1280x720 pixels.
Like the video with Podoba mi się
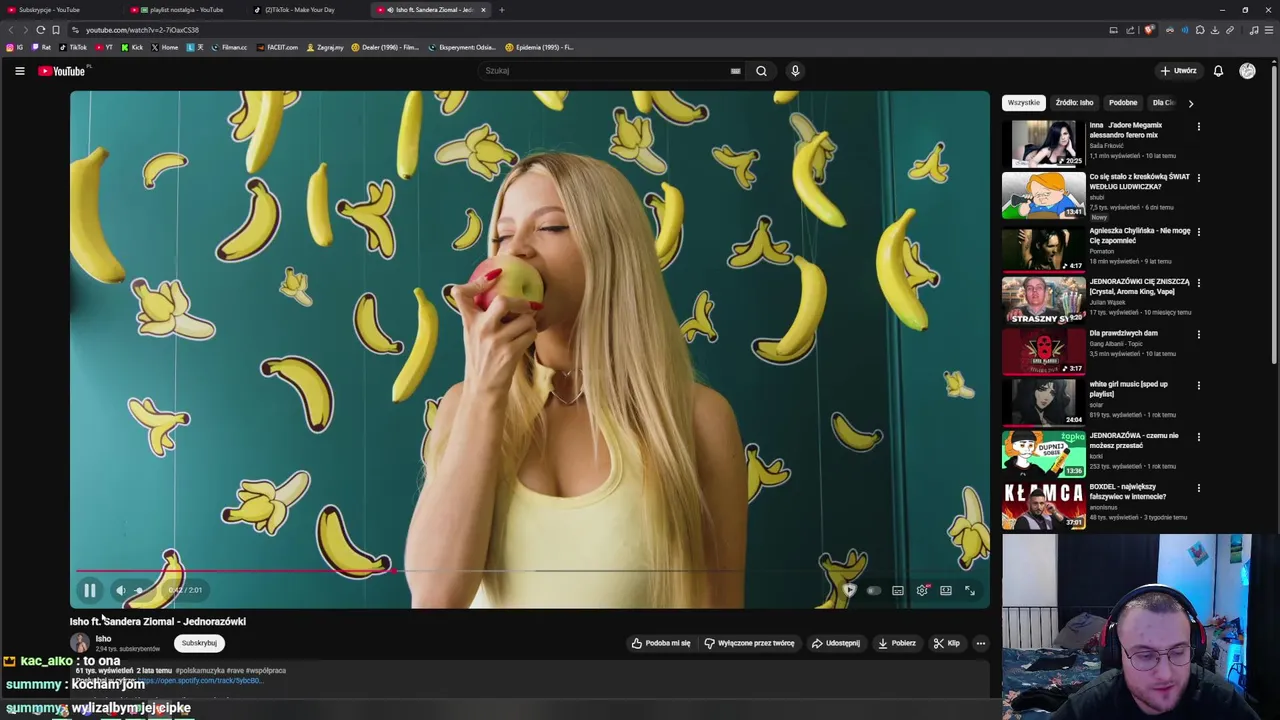[x=661, y=643]
